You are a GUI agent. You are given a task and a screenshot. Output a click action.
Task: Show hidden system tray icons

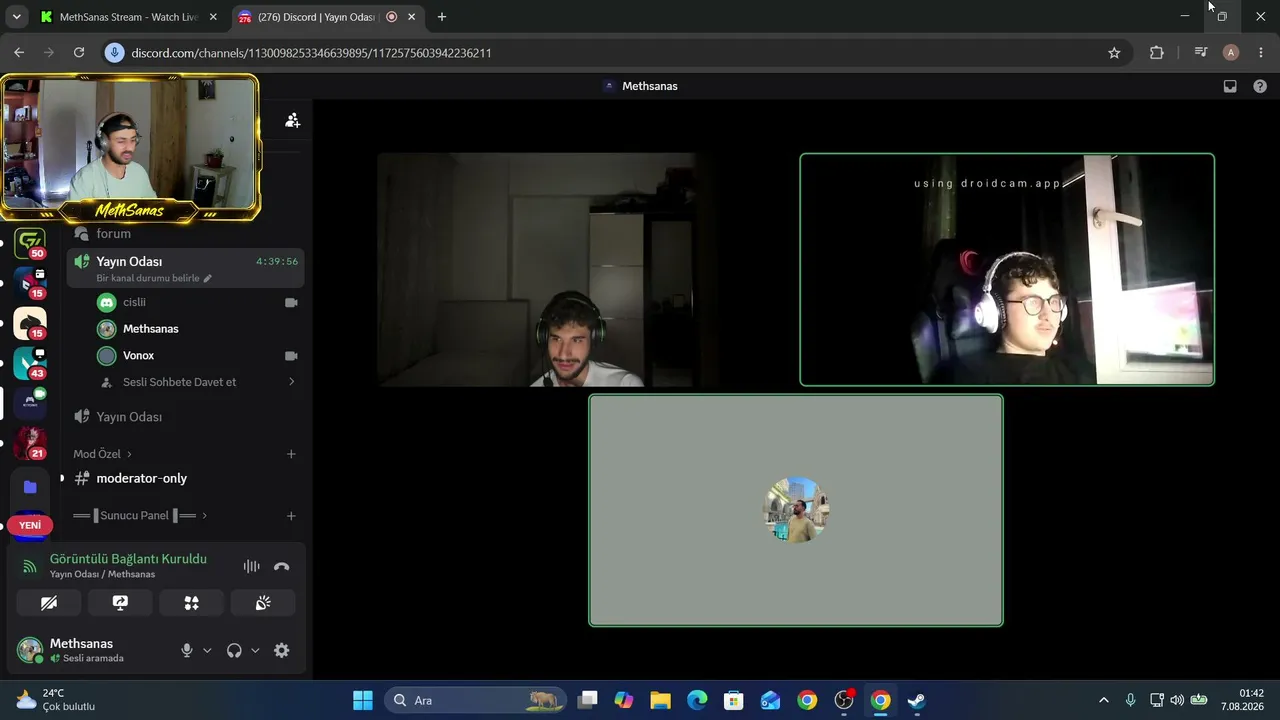[1104, 700]
